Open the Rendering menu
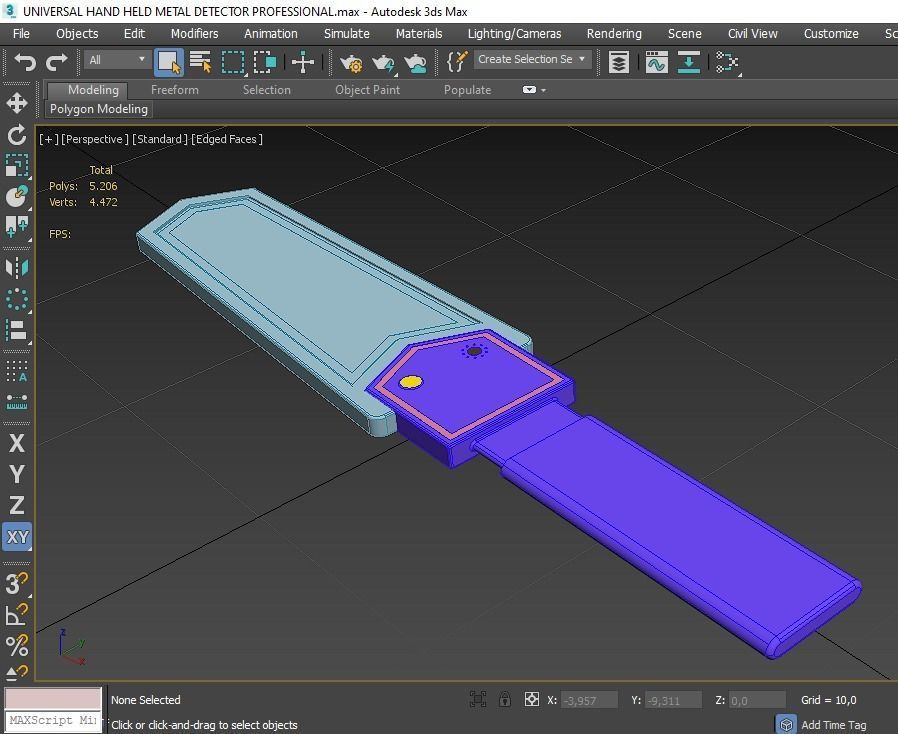Screen dimensions: 898x734 click(x=614, y=34)
